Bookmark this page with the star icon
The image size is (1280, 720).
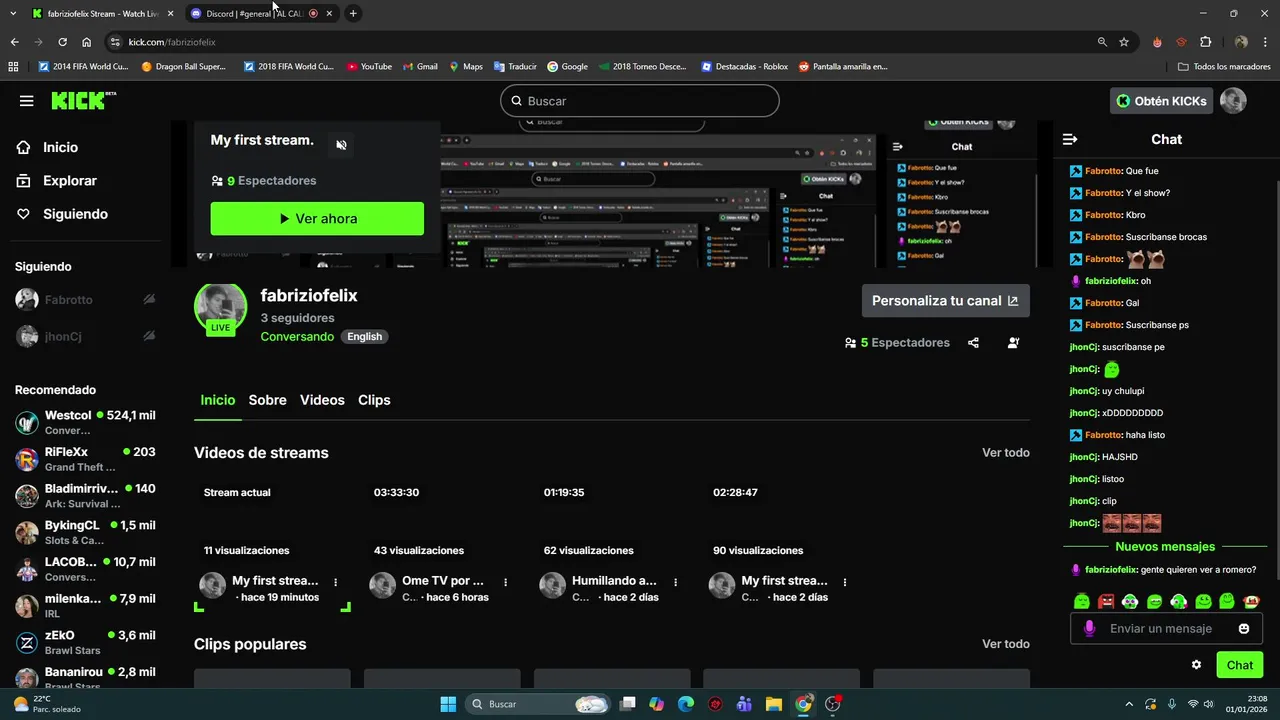(1124, 42)
